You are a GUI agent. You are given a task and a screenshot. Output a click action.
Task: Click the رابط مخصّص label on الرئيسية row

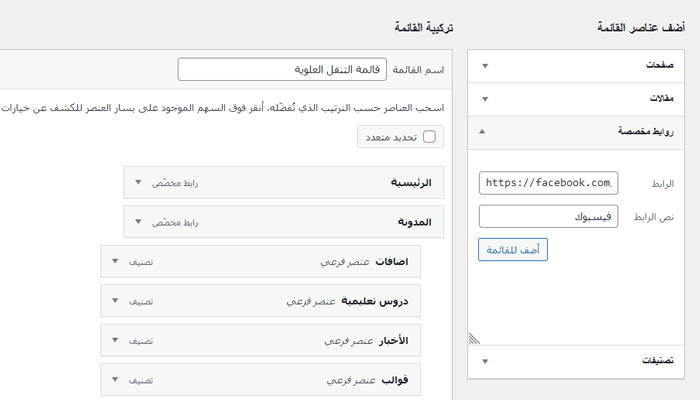click(x=175, y=183)
